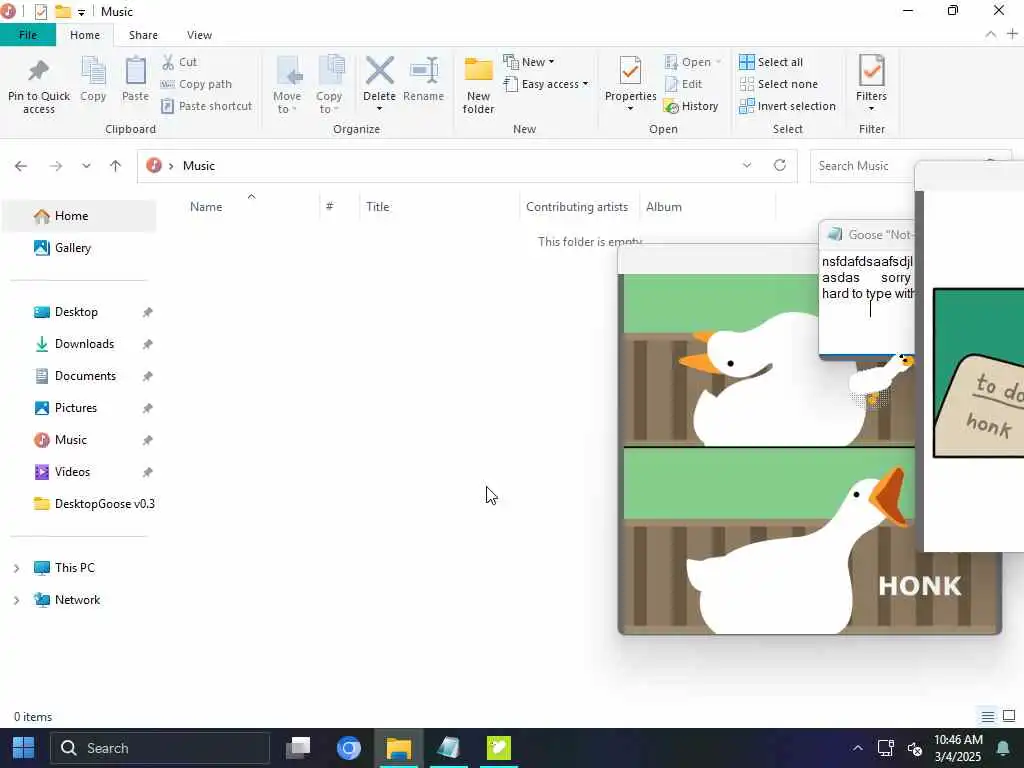Click Invert selection

tap(788, 106)
